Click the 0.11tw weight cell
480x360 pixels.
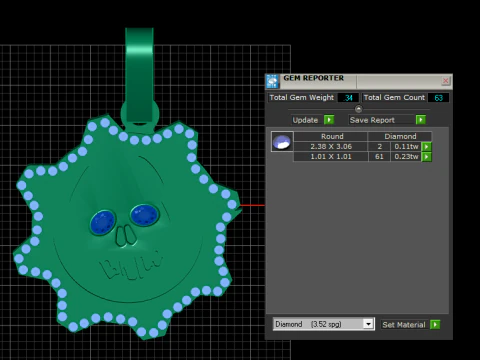click(x=406, y=147)
